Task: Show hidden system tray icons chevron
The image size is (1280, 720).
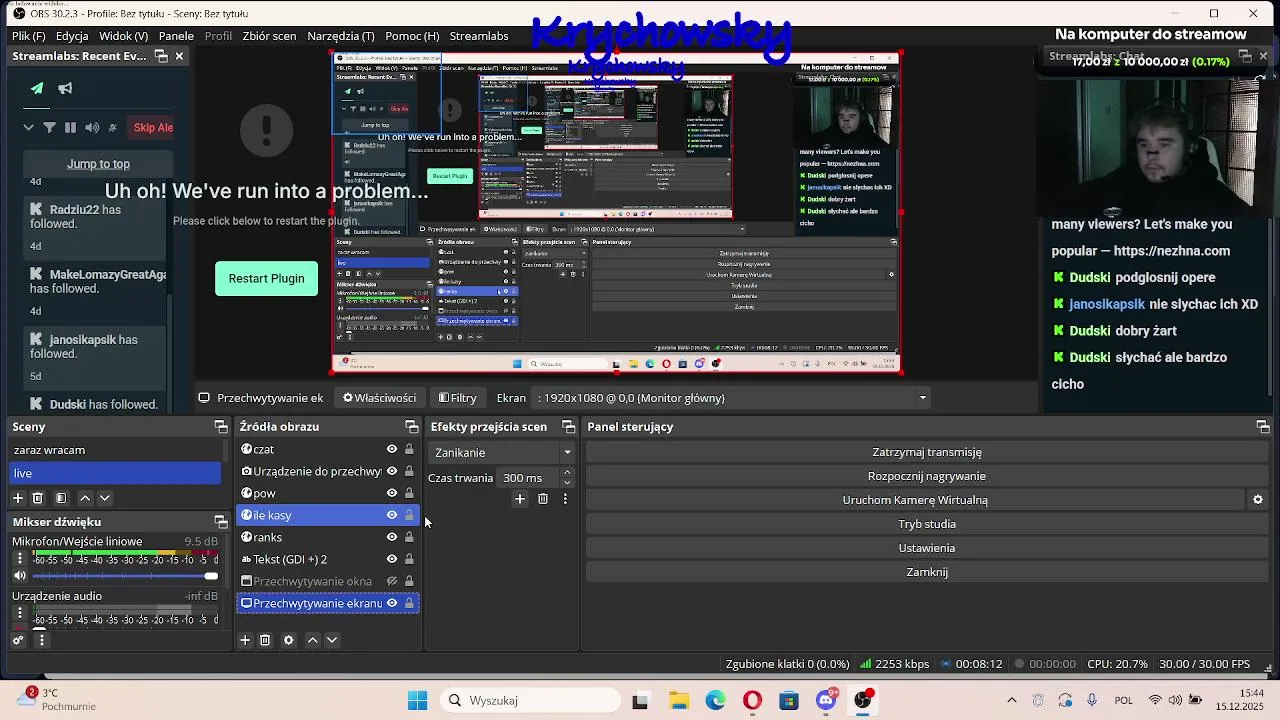Action: coord(1012,700)
